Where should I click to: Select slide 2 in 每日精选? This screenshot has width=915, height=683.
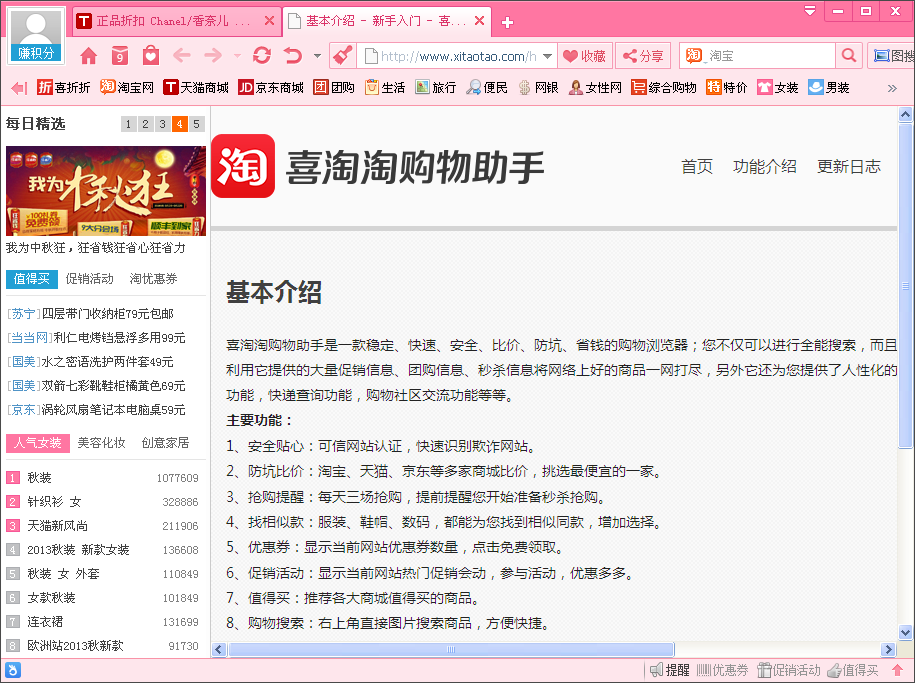click(145, 124)
